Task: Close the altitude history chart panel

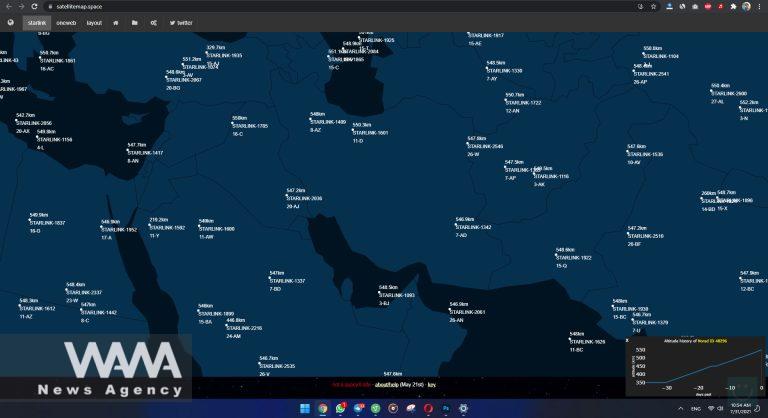Action: click(x=627, y=340)
